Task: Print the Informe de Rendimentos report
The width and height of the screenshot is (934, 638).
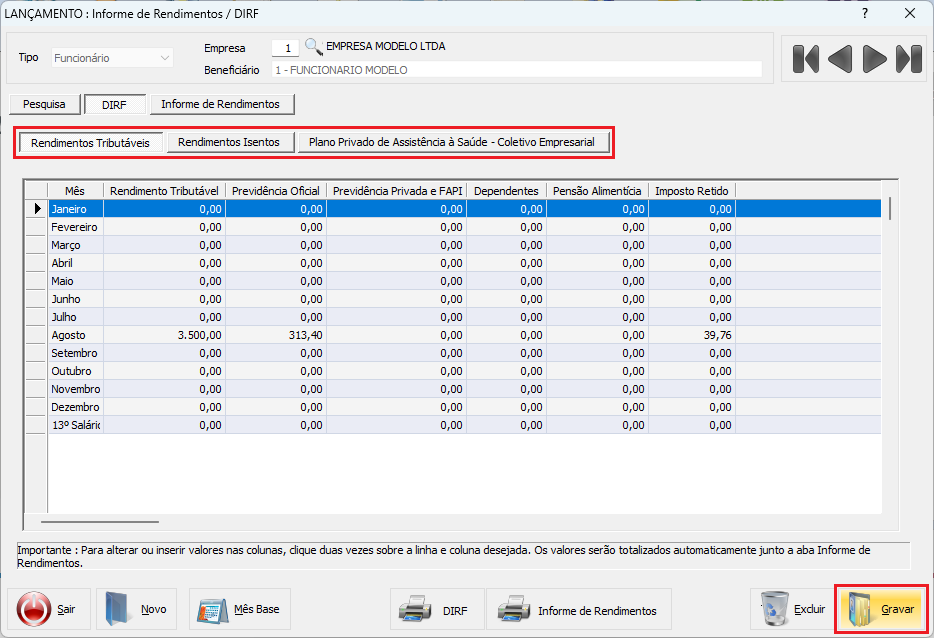Action: [578, 610]
